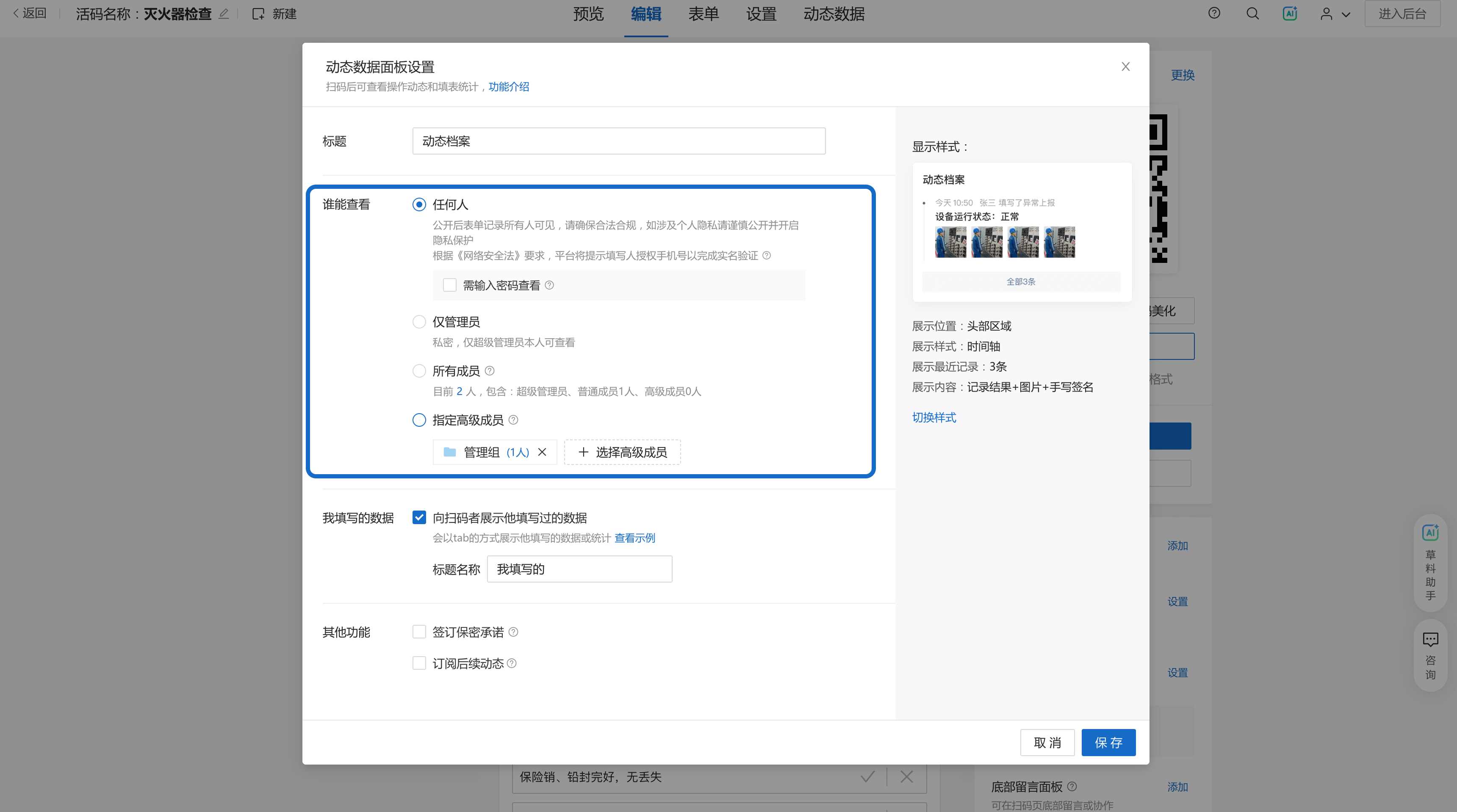
Task: Click the pencil icon beside 灭火器检查
Action: pos(224,14)
